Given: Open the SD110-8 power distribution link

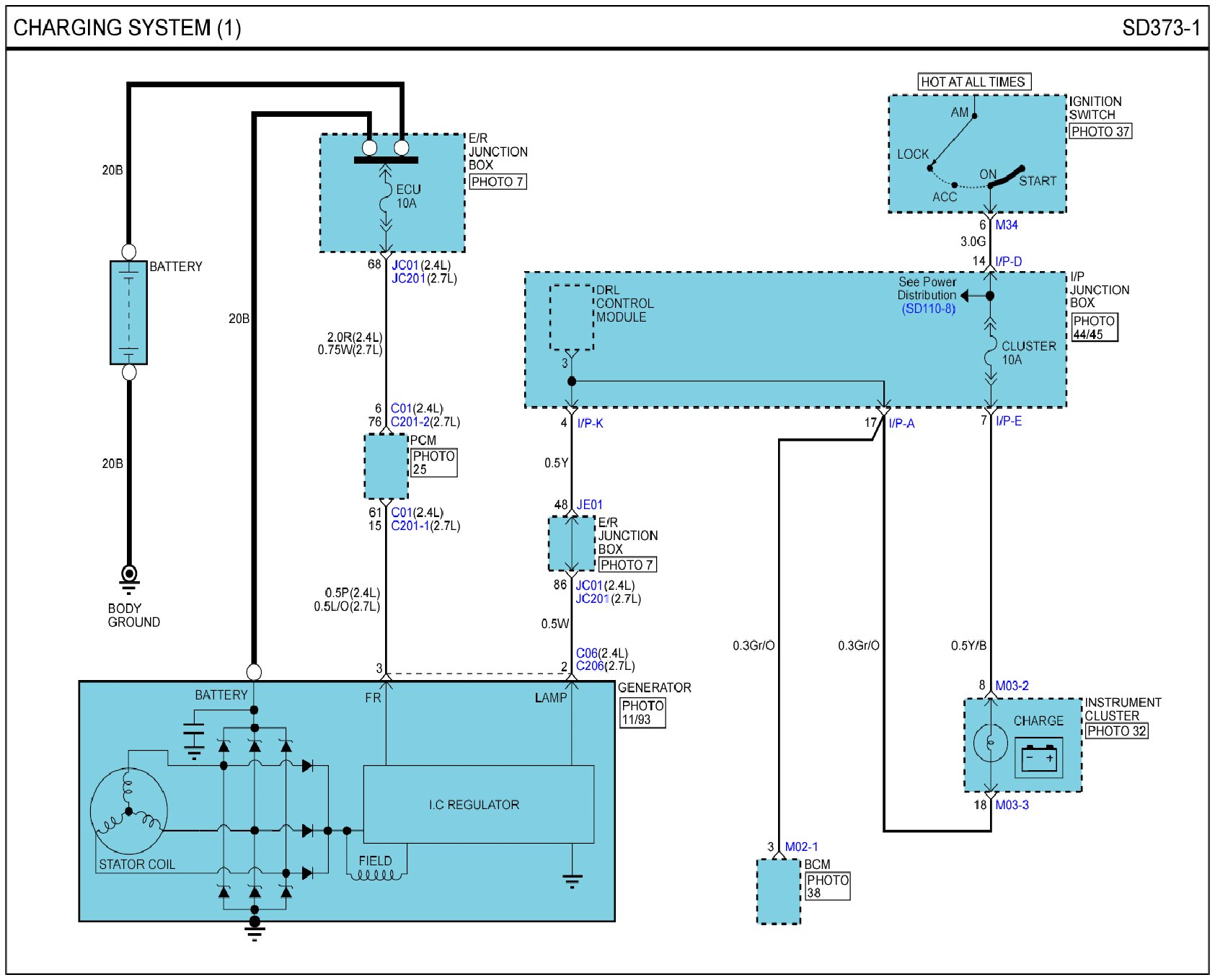Looking at the screenshot, I should [x=928, y=309].
